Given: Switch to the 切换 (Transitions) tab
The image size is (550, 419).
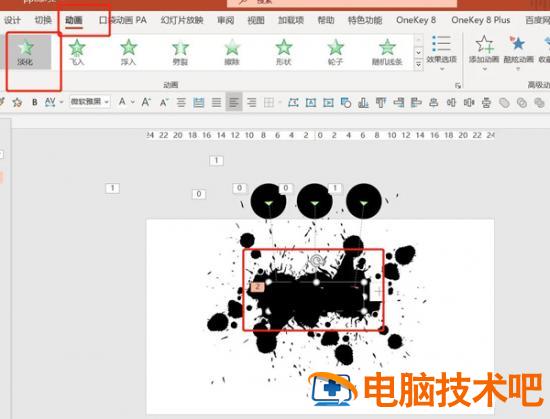Looking at the screenshot, I should pyautogui.click(x=43, y=20).
